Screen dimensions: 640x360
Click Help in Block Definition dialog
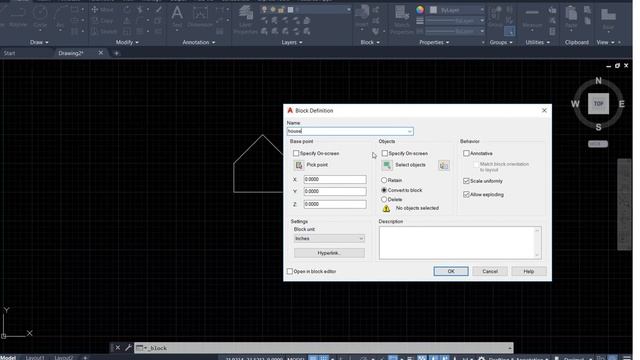(x=529, y=271)
